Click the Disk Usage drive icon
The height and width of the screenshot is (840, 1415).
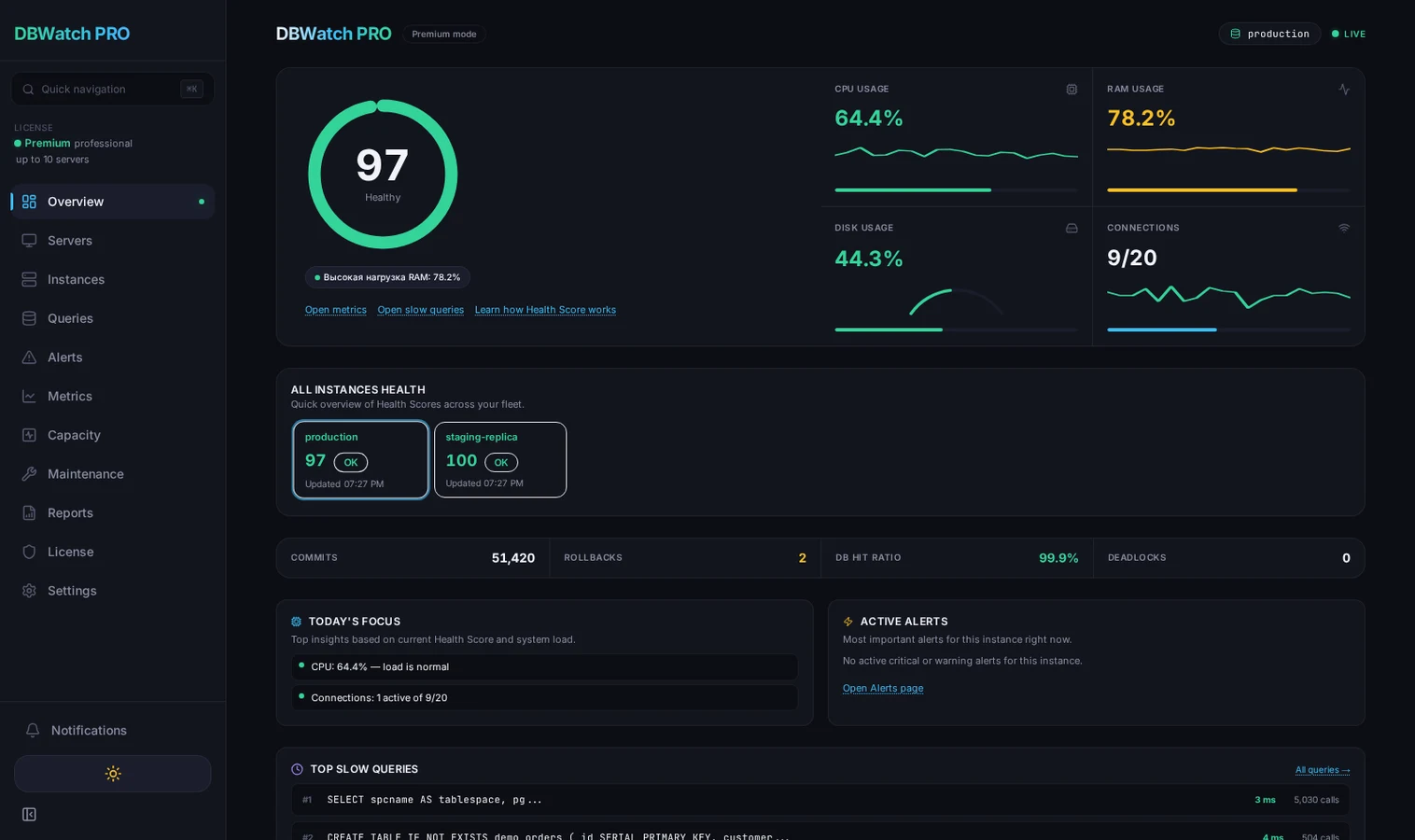coord(1071,228)
